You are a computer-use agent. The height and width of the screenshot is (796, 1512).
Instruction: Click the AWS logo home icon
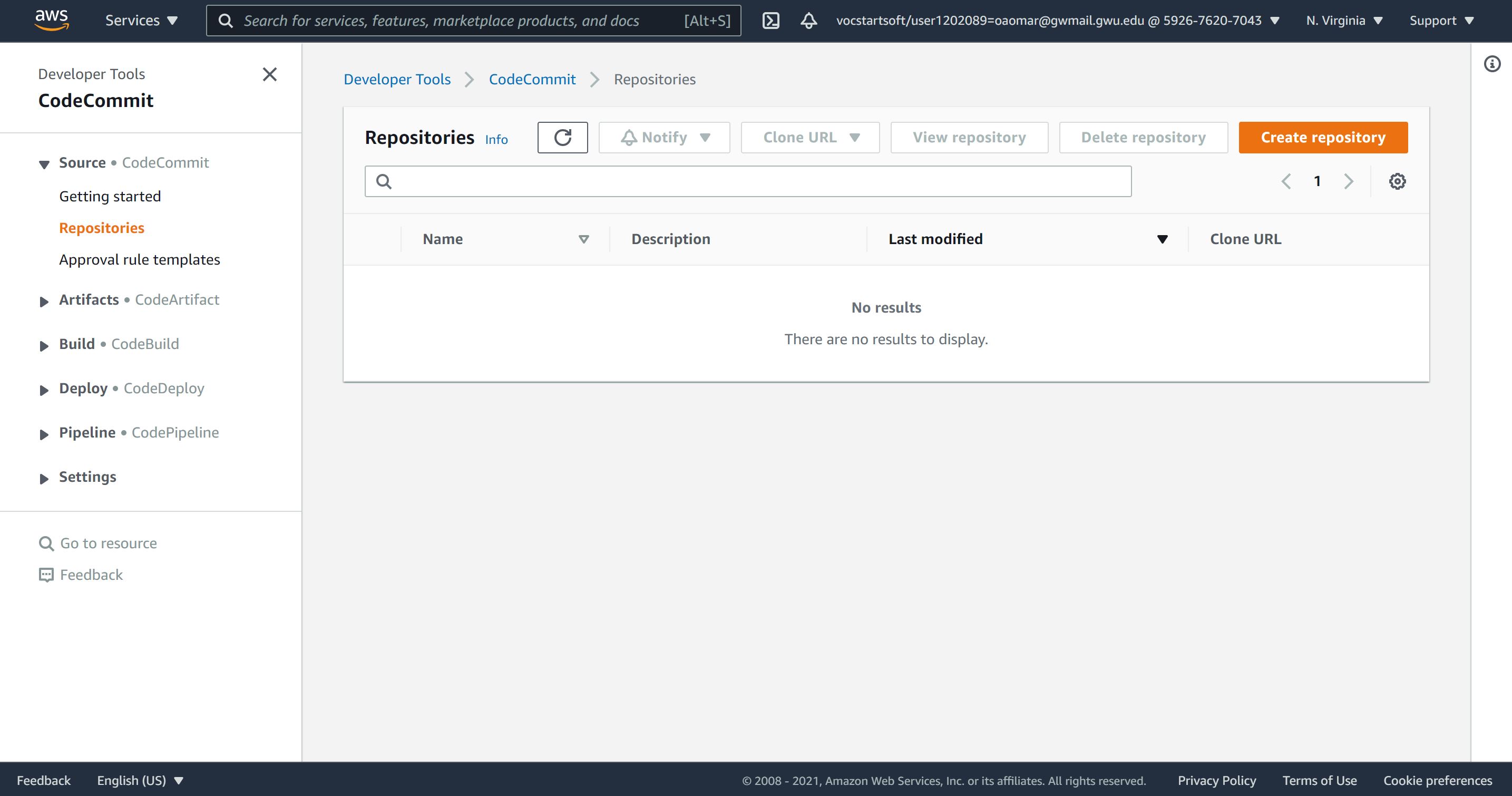coord(52,20)
